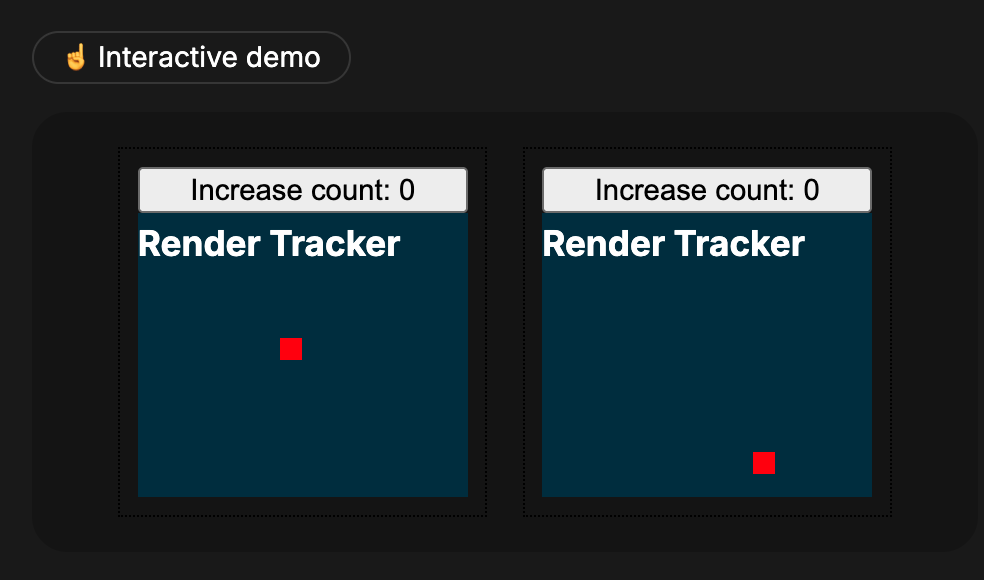This screenshot has width=984, height=580.
Task: Click the pointing finger emoji in the badge
Action: click(76, 58)
